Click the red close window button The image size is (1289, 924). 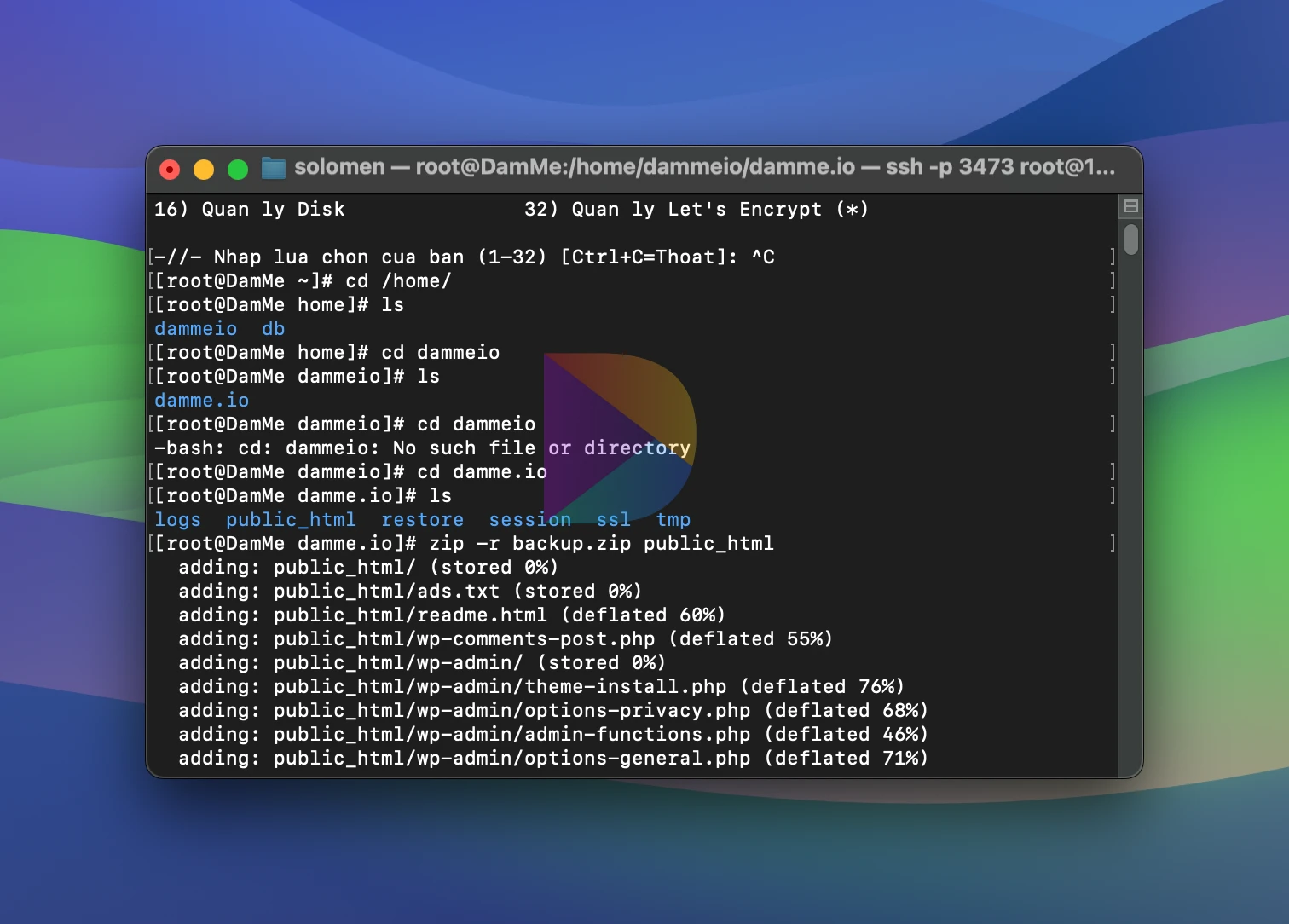coord(170,170)
